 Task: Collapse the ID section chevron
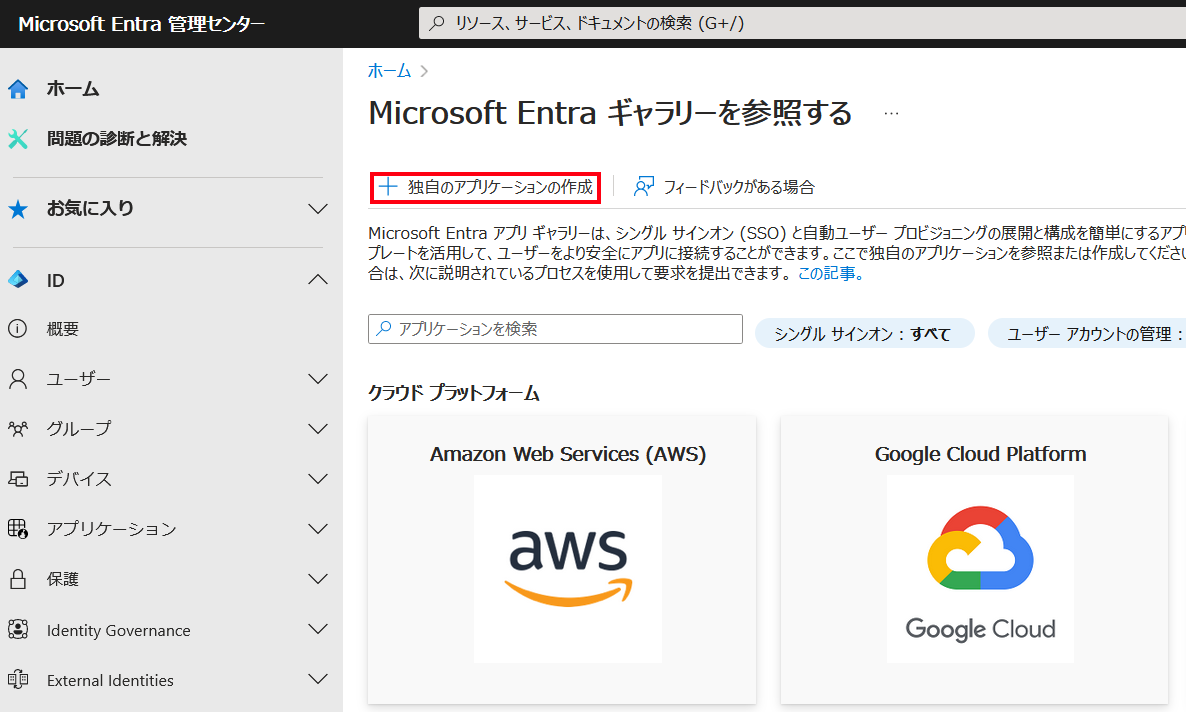pos(318,280)
